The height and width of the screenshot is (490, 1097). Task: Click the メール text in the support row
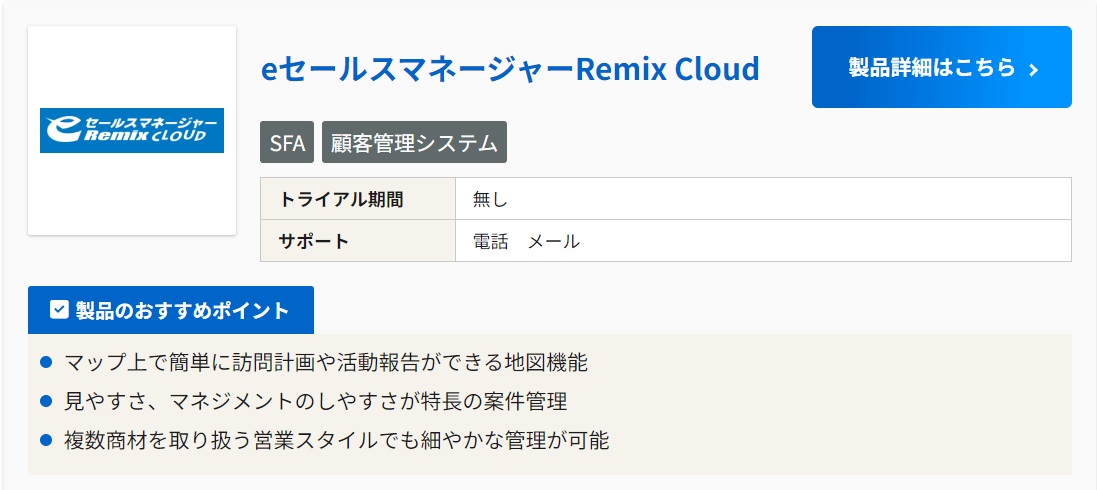tap(553, 242)
